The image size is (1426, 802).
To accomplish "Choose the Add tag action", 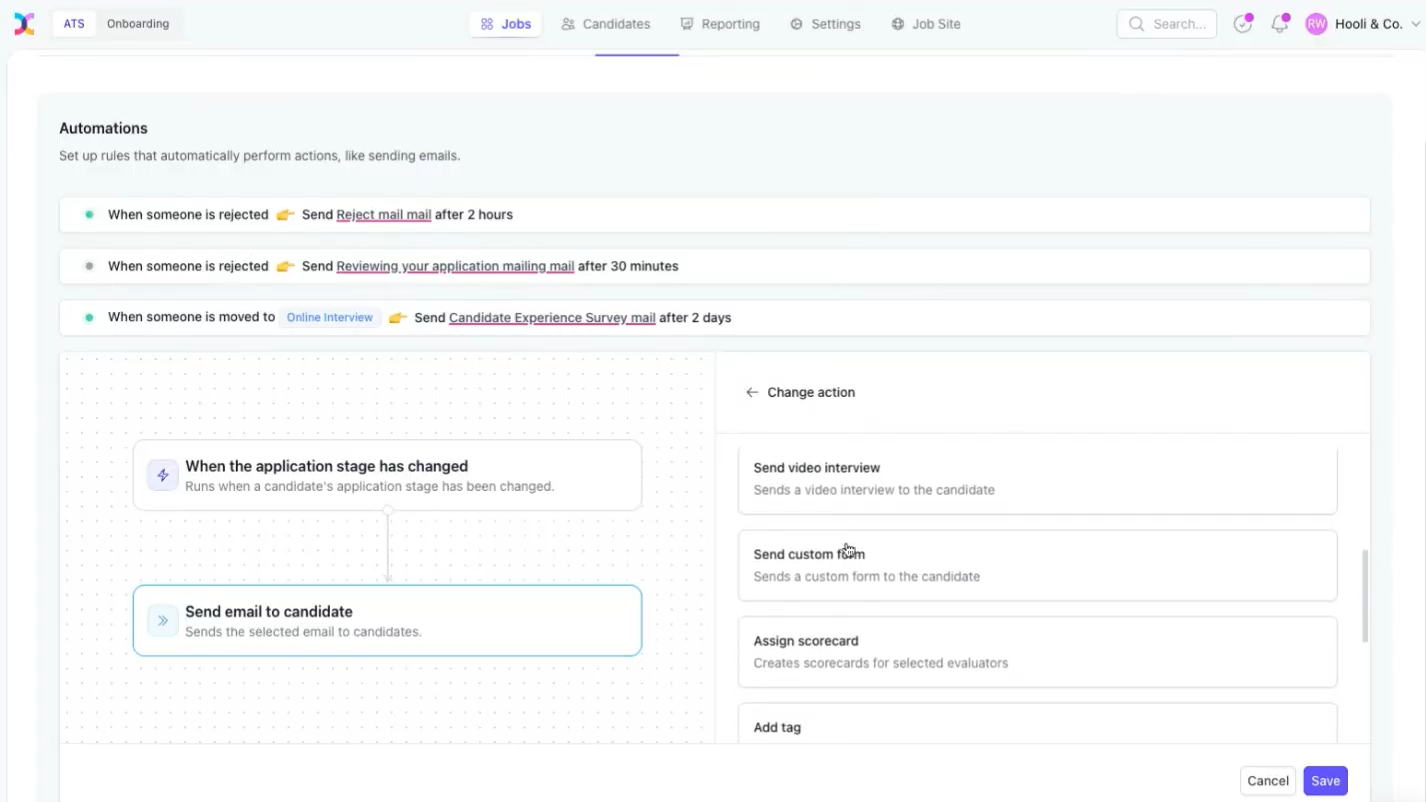I will pos(1037,724).
